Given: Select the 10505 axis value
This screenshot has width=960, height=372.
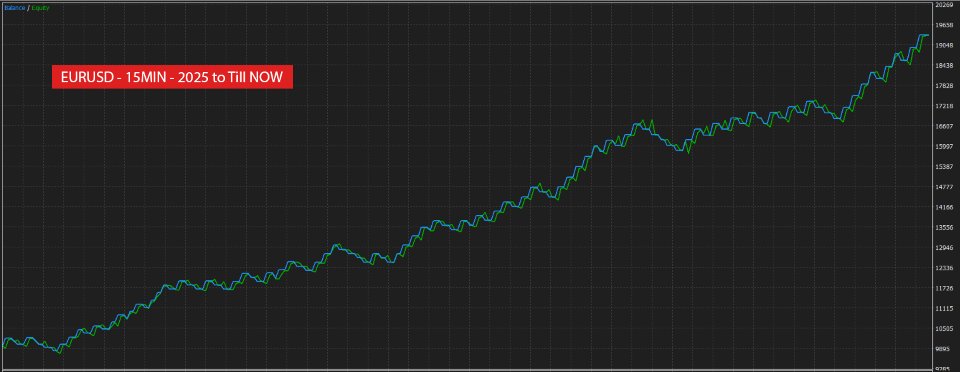Looking at the screenshot, I should coord(945,329).
